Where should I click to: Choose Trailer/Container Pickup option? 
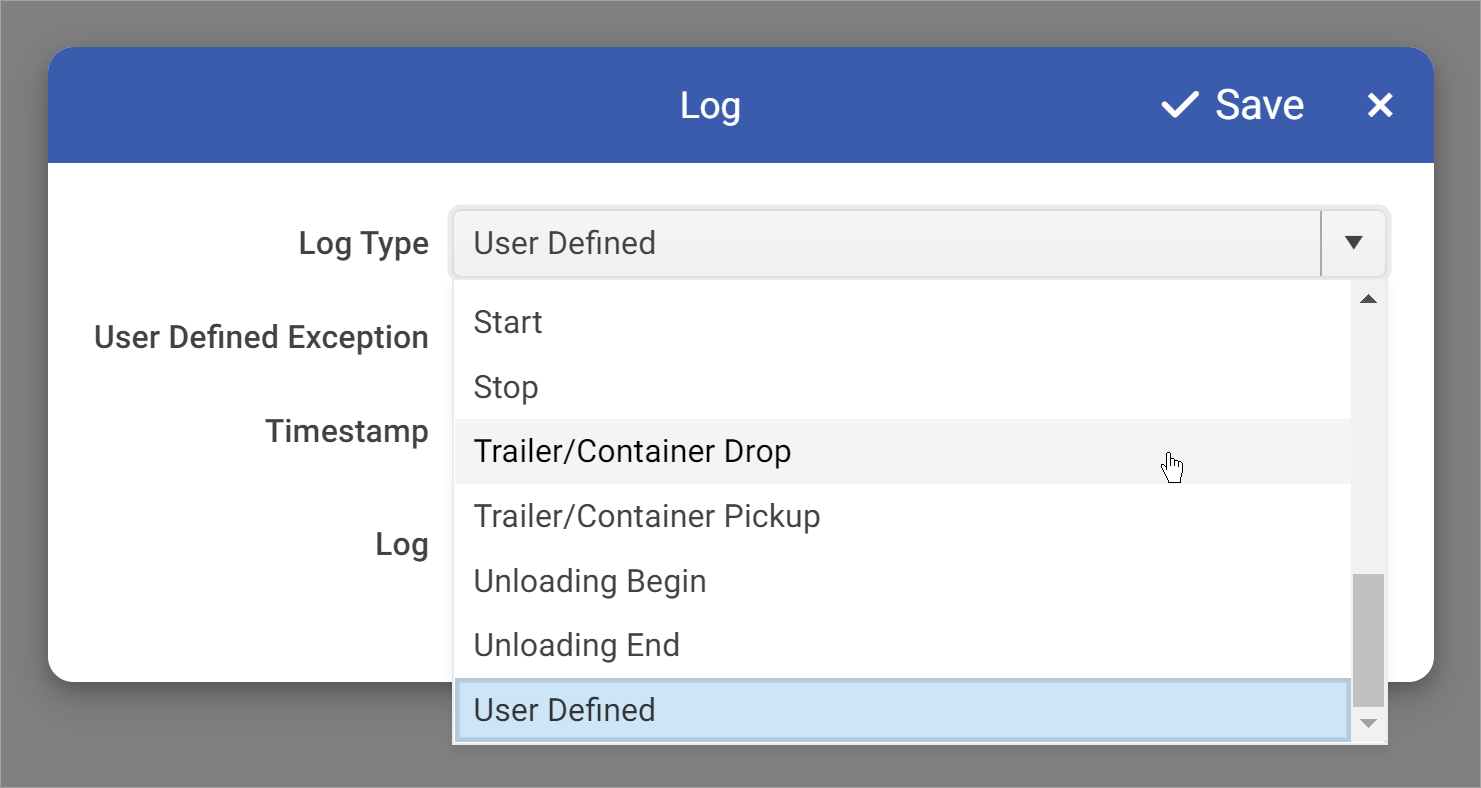[902, 516]
